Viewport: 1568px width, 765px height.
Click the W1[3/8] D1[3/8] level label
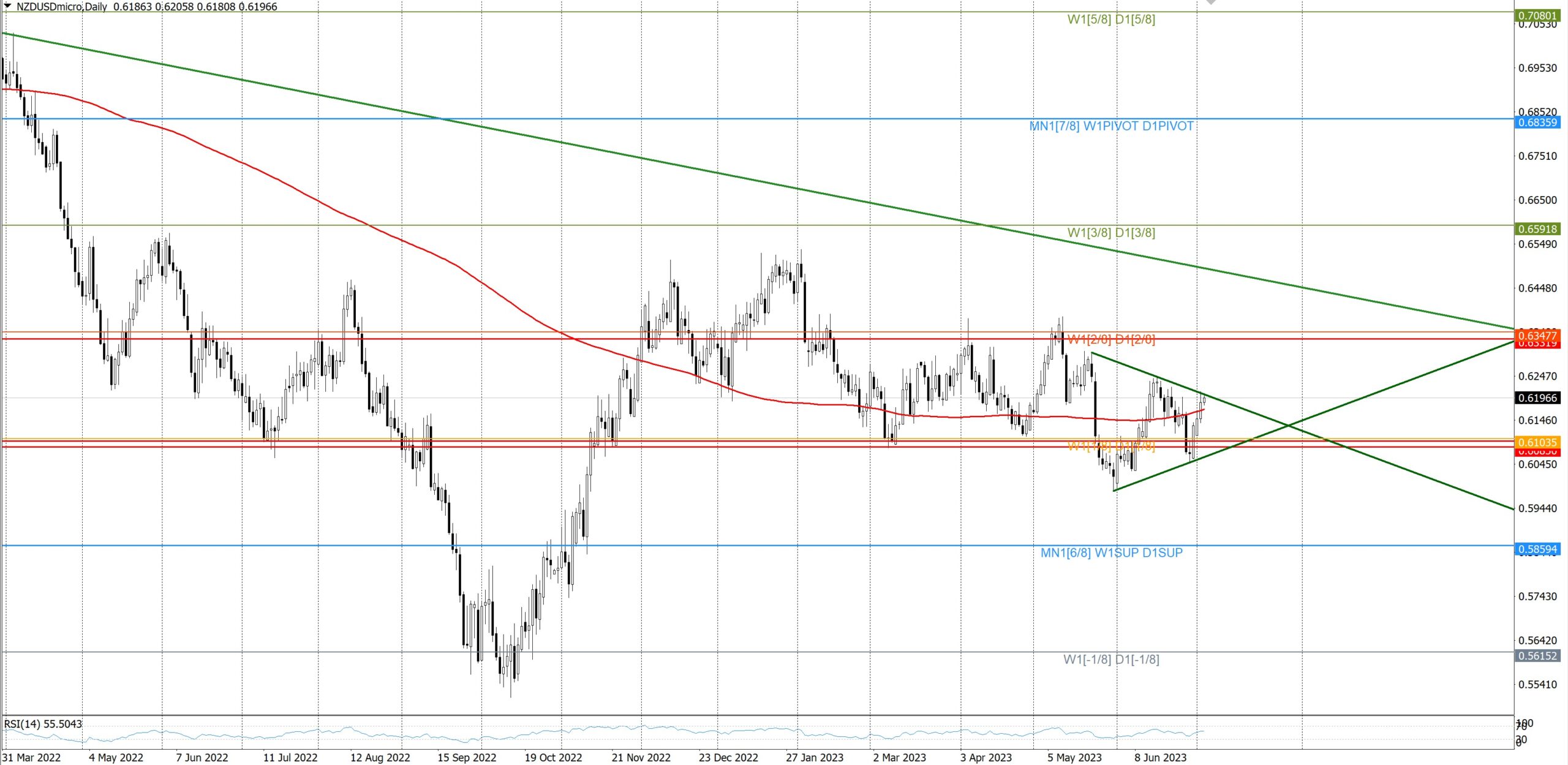point(1111,233)
